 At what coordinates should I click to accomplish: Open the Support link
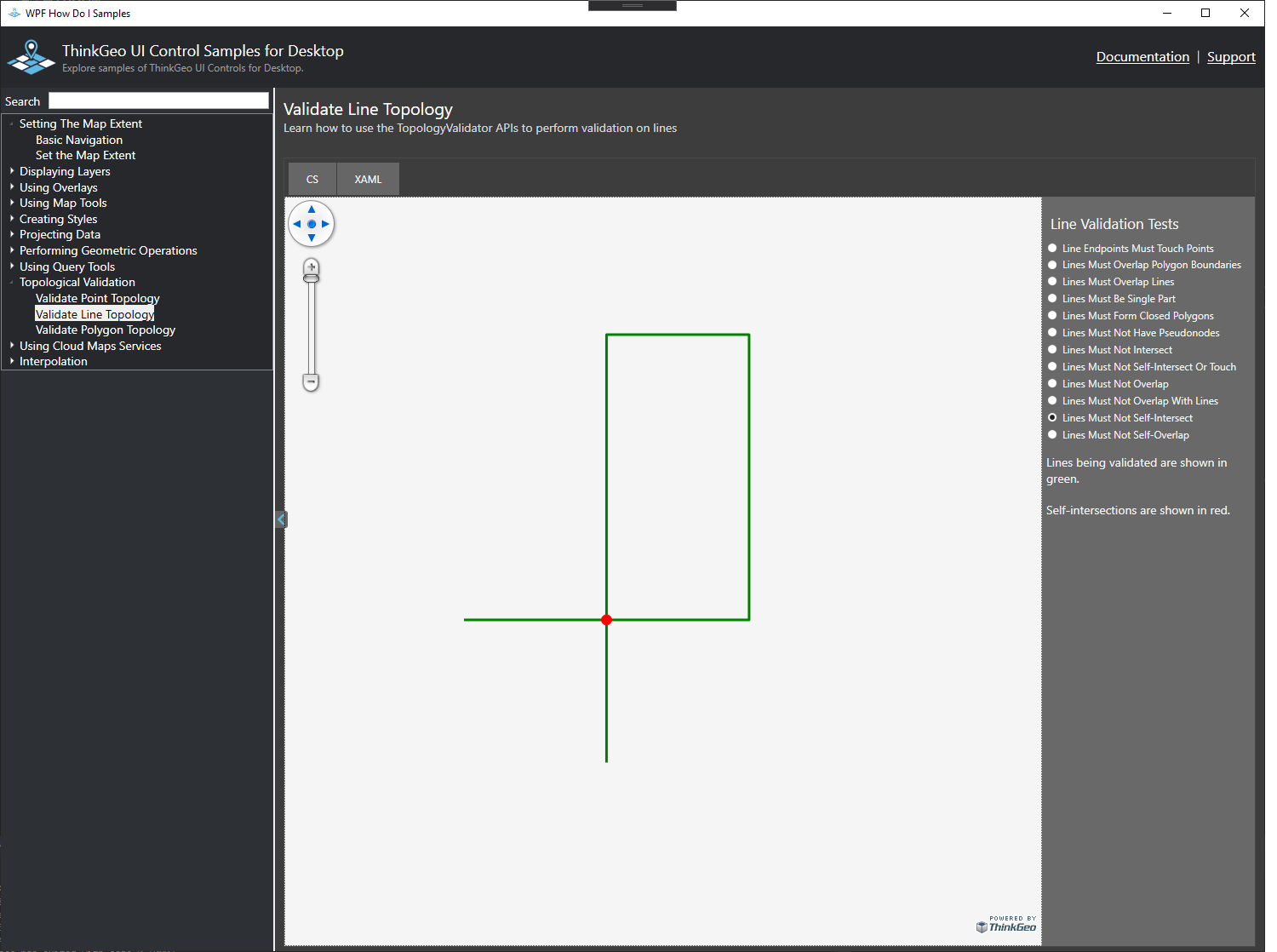(1231, 57)
